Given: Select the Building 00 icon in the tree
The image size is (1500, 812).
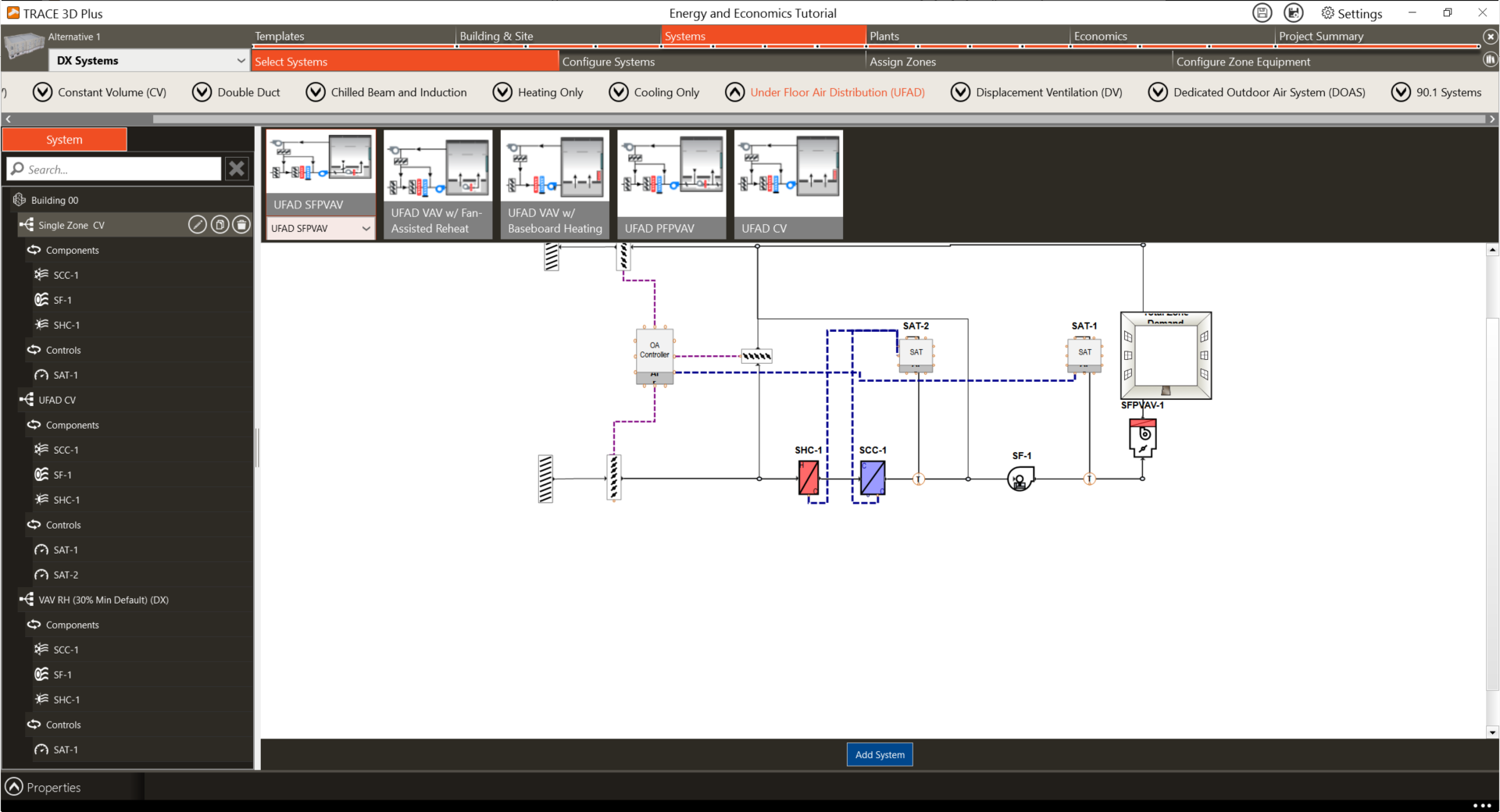Looking at the screenshot, I should click(19, 200).
